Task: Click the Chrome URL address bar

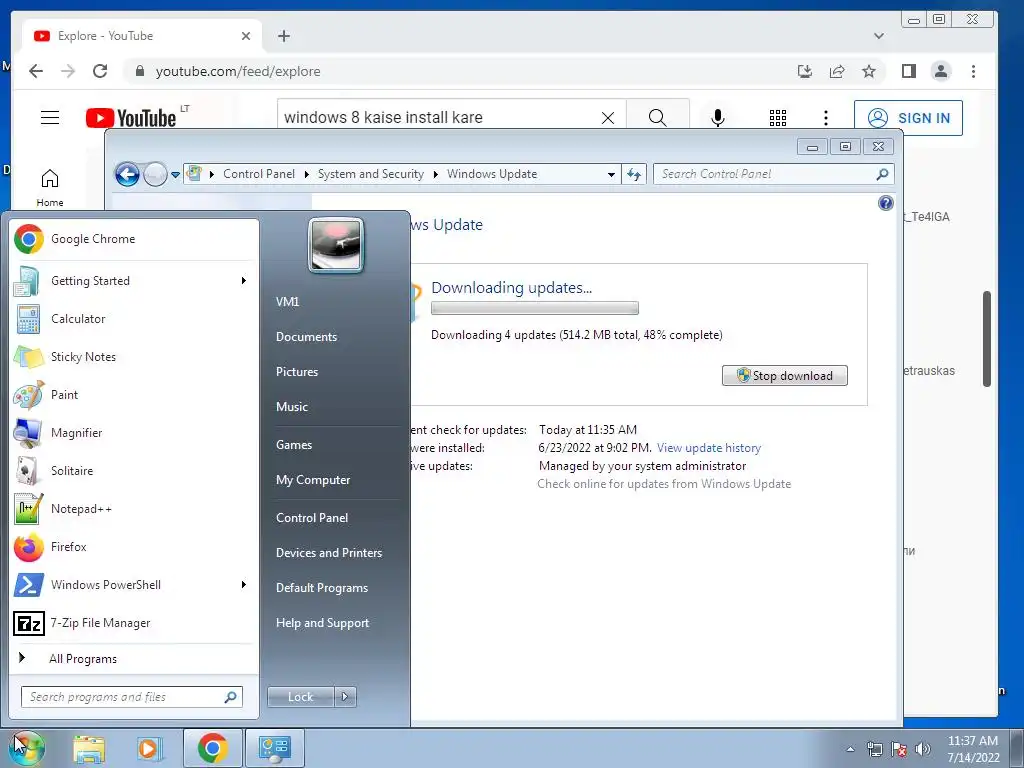Action: pos(457,71)
